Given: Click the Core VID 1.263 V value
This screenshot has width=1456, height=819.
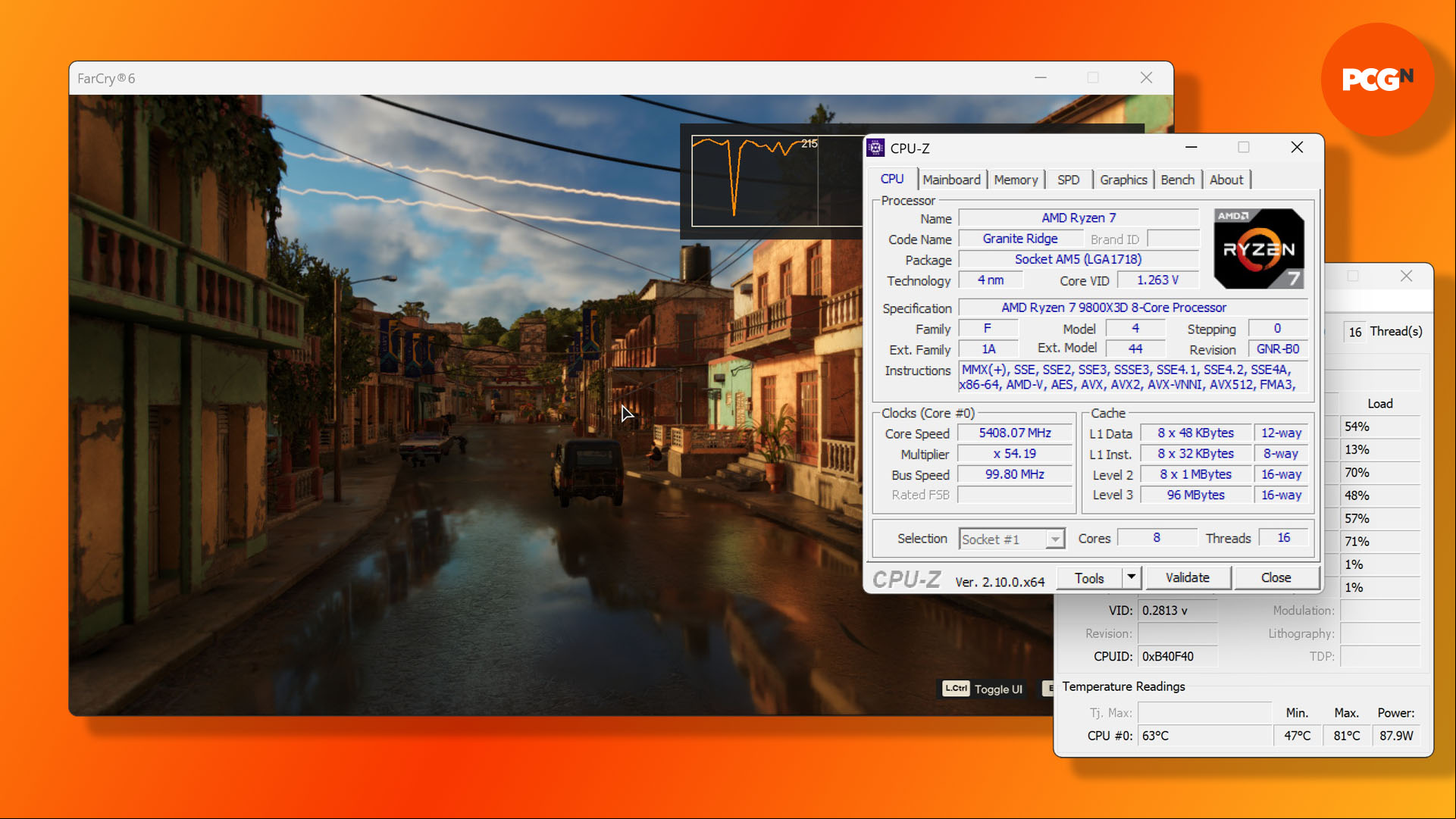Looking at the screenshot, I should [1157, 280].
